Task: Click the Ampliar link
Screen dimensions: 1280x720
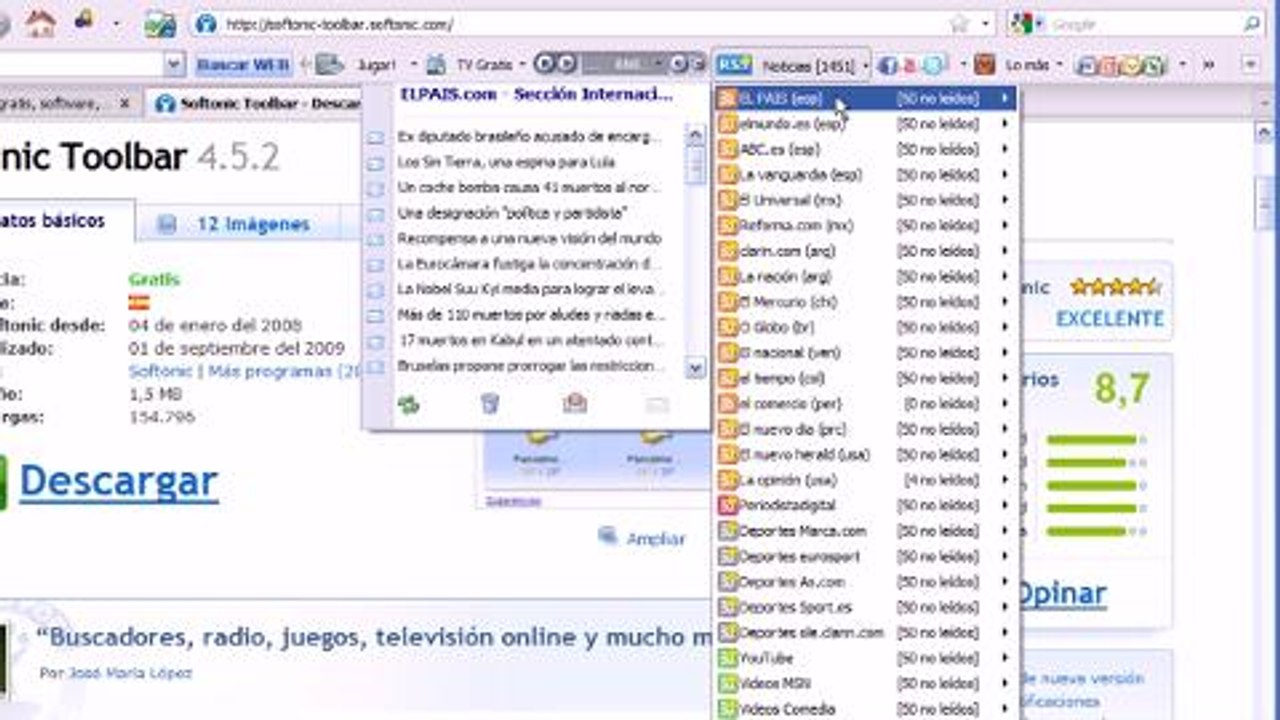Action: point(655,539)
